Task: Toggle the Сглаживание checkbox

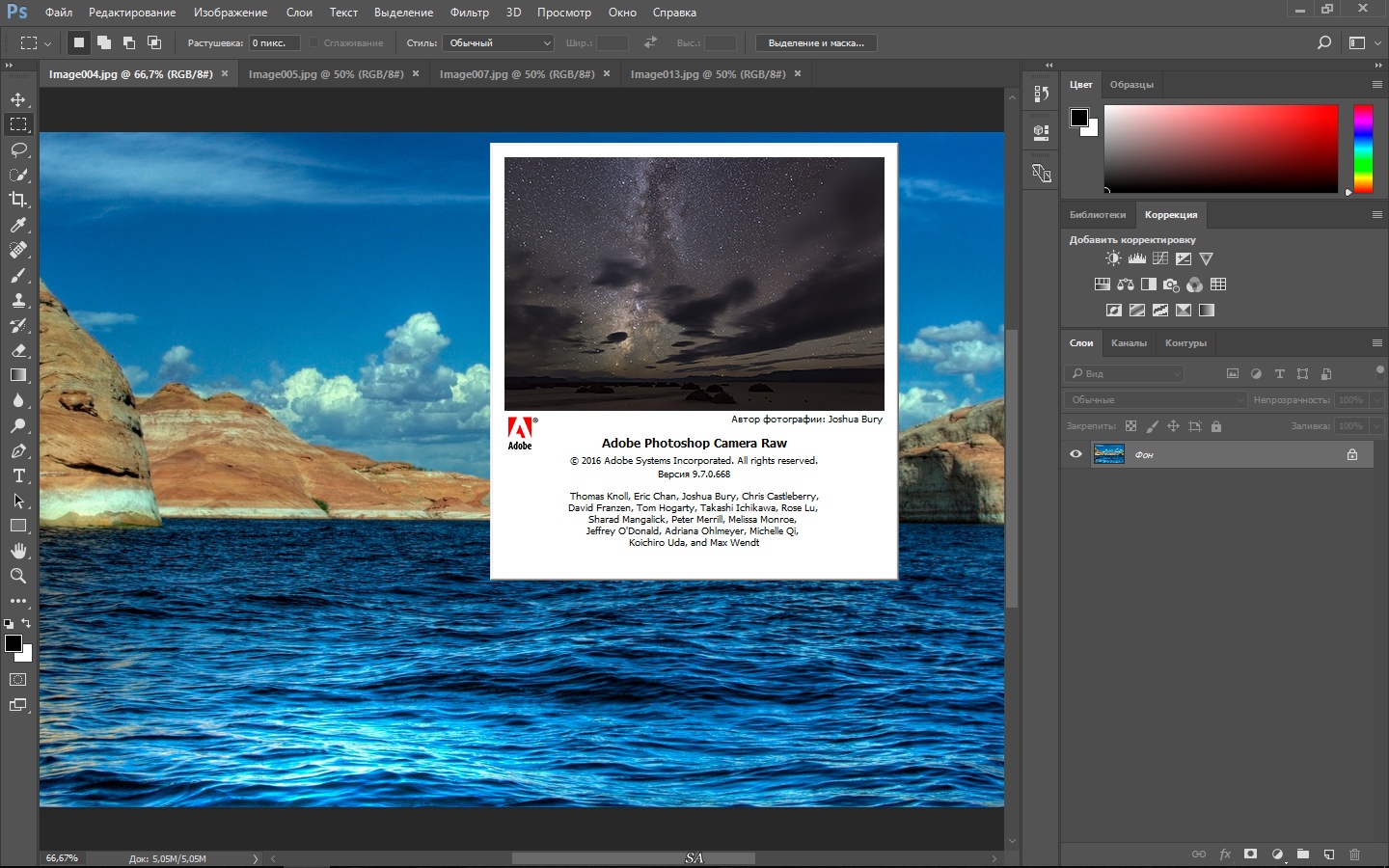Action: click(x=314, y=43)
